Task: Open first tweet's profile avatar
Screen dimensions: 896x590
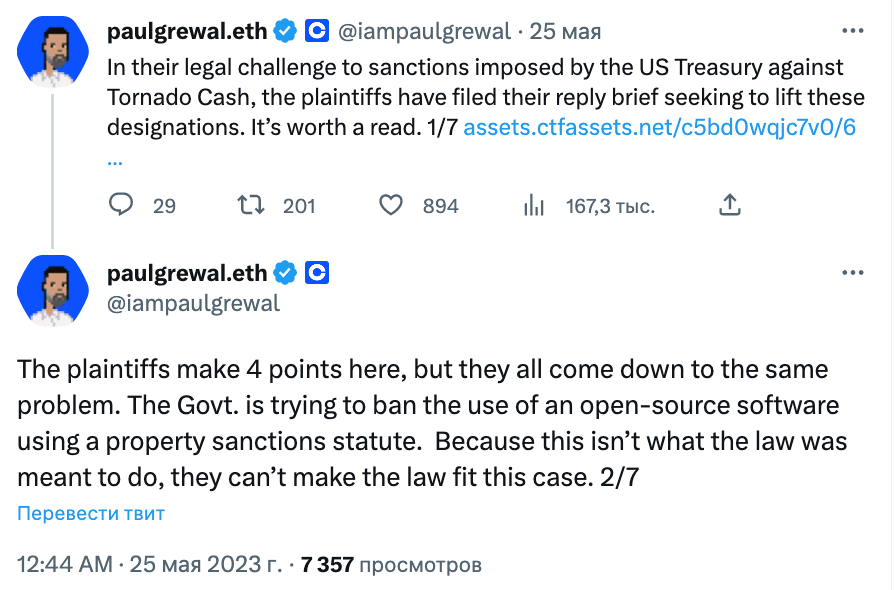Action: click(x=51, y=50)
